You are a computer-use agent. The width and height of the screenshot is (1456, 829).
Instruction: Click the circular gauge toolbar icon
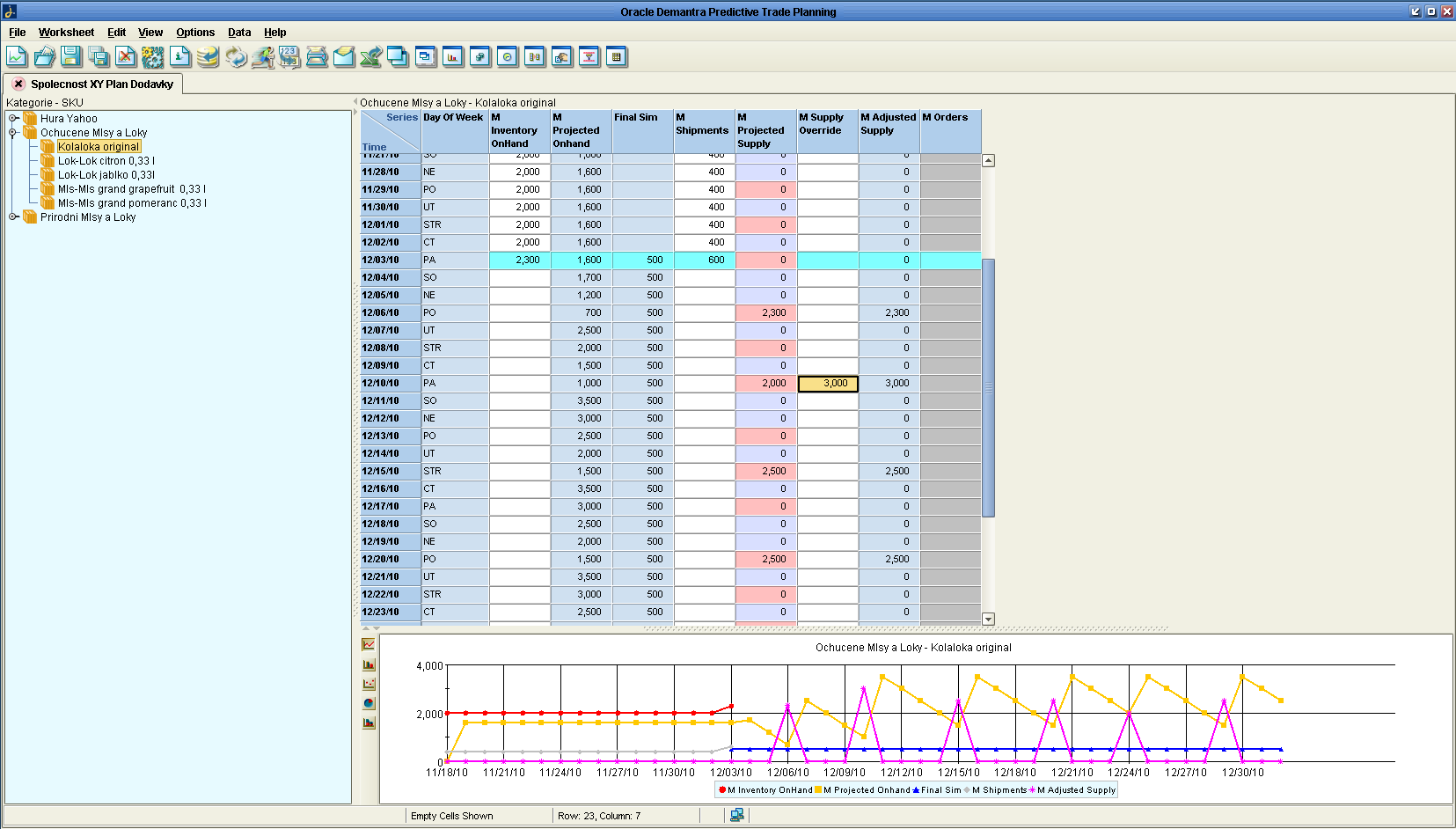click(x=508, y=57)
